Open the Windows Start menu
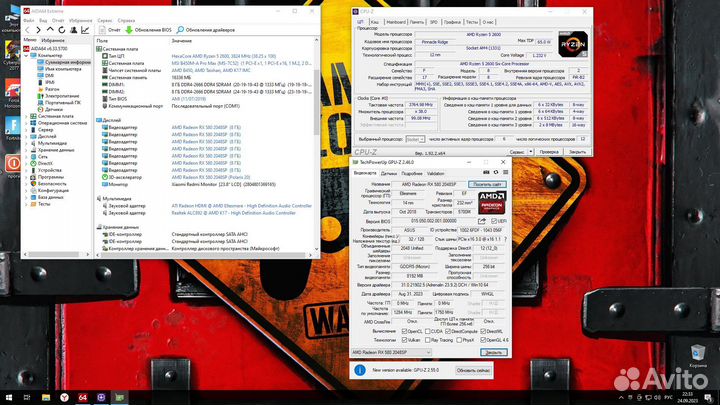Image resolution: width=720 pixels, height=405 pixels. click(9, 398)
